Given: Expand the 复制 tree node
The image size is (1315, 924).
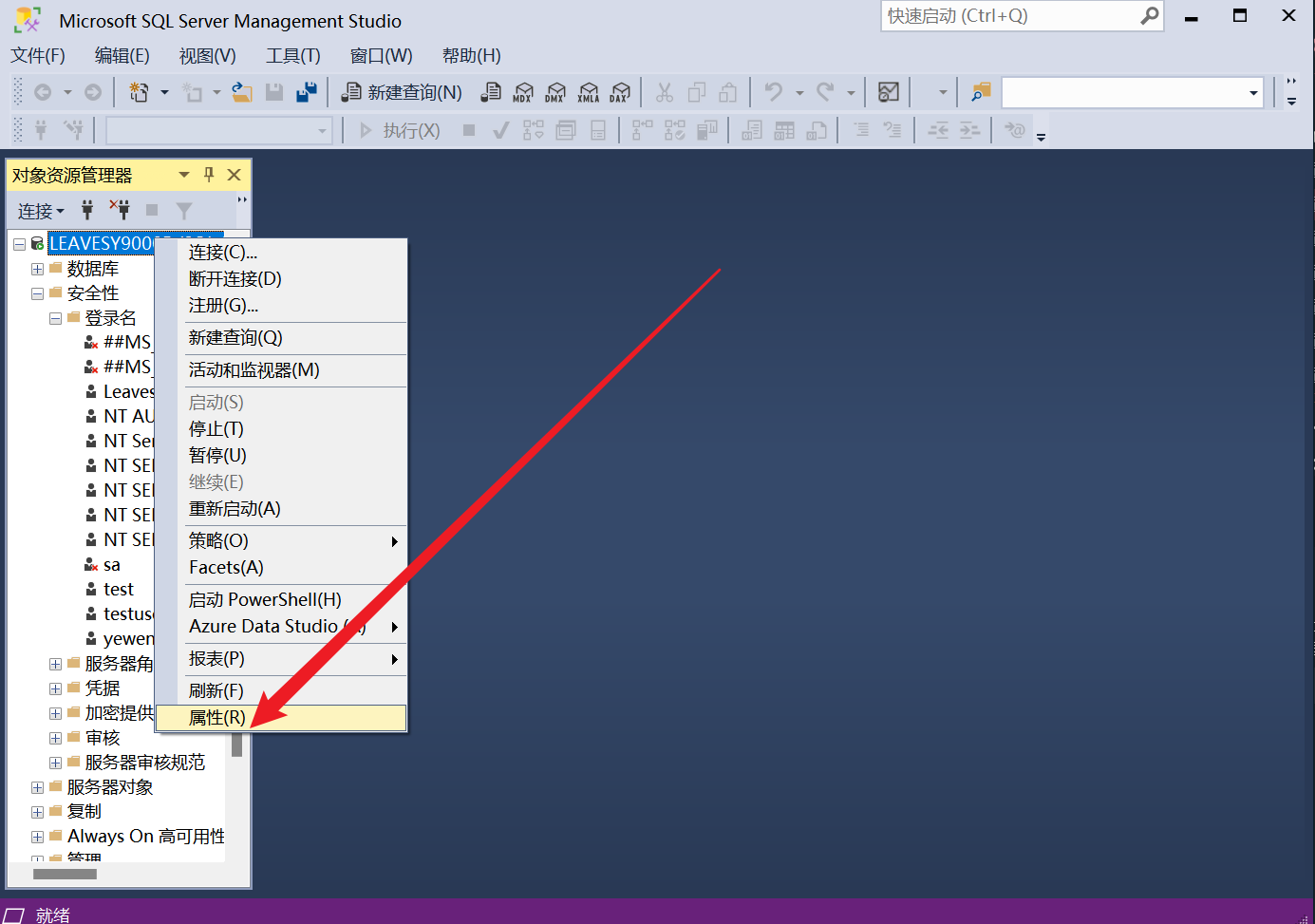Looking at the screenshot, I should 37,812.
